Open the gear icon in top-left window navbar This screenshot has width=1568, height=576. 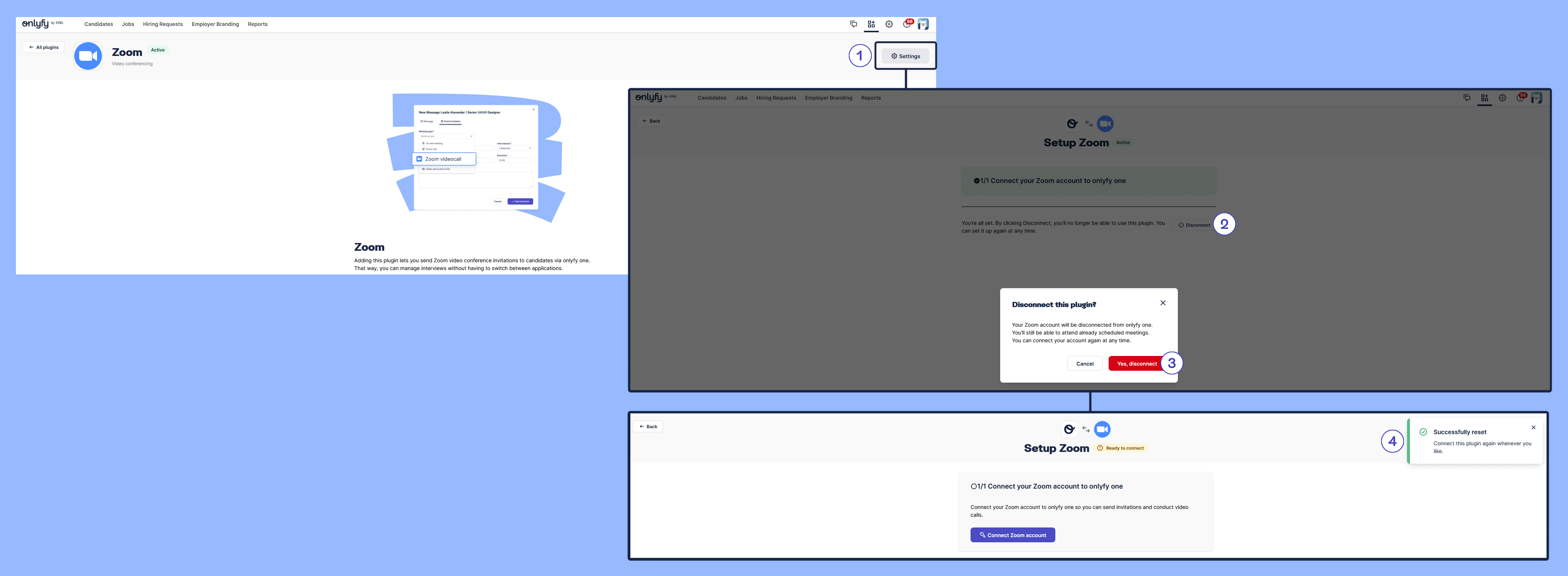click(889, 24)
